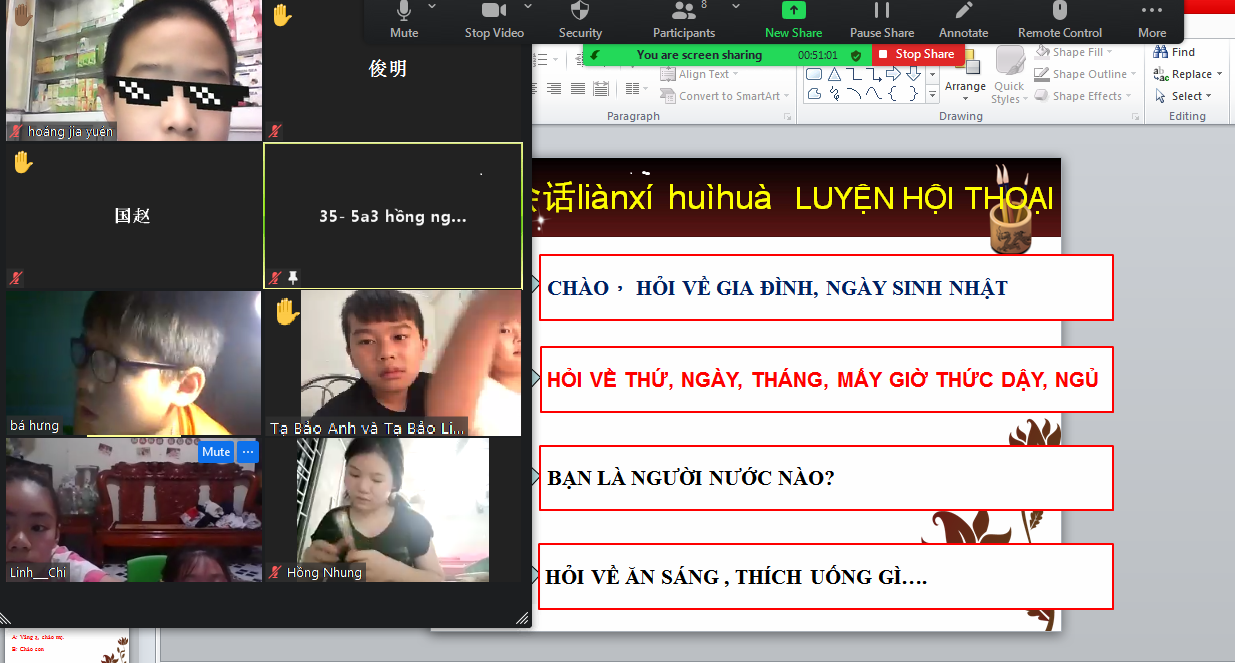Open the Participants panel
Screen dimensions: 1235x663
click(684, 19)
